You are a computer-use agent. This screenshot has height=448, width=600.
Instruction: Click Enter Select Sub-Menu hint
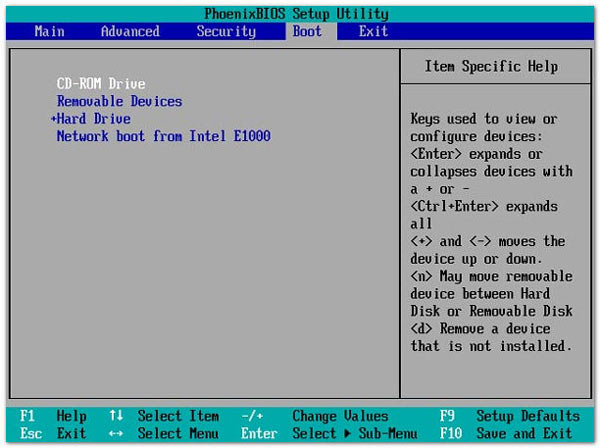[x=329, y=433]
